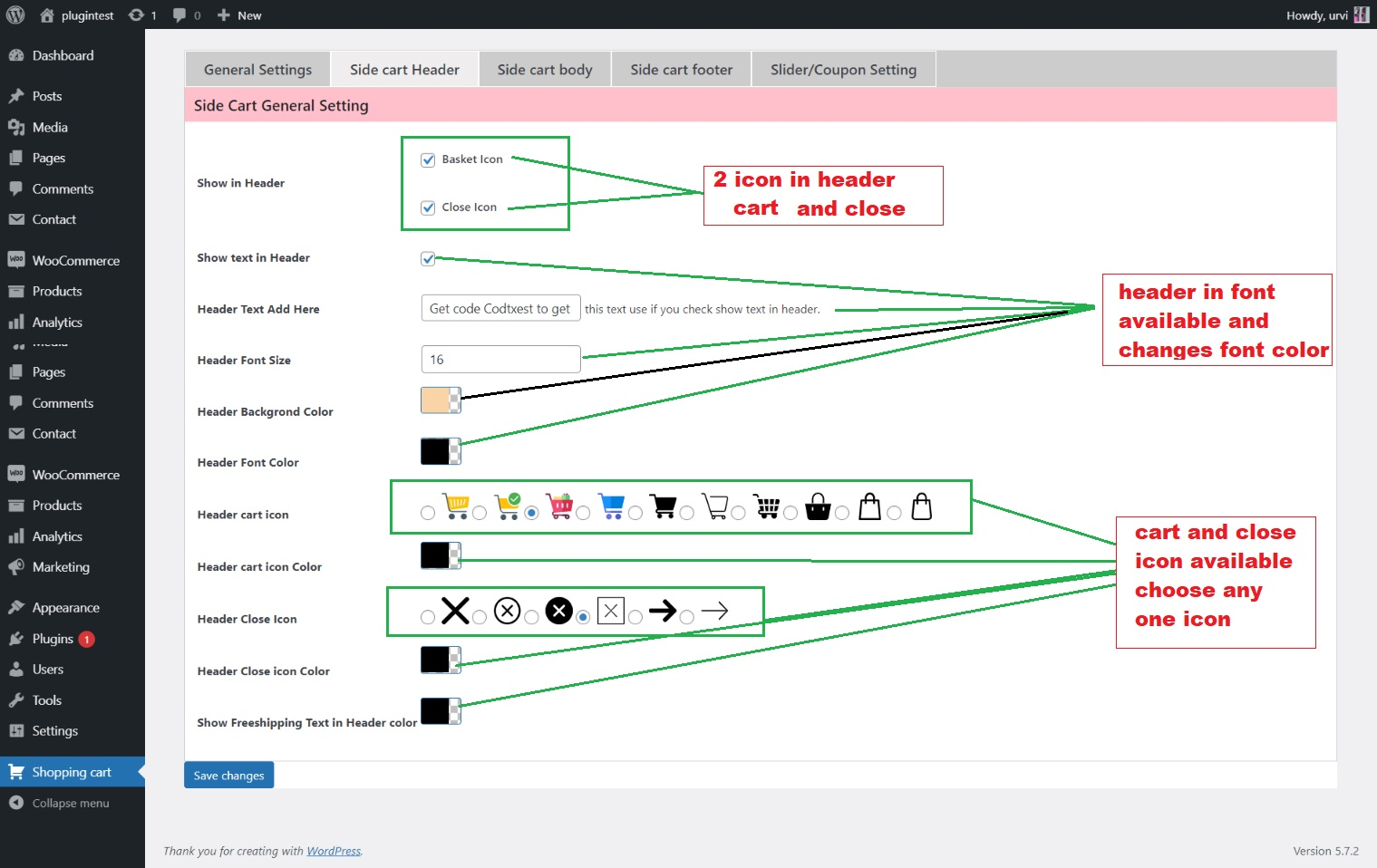Image resolution: width=1377 pixels, height=868 pixels.
Task: Click the WordPress logo icon
Action: coord(15,14)
